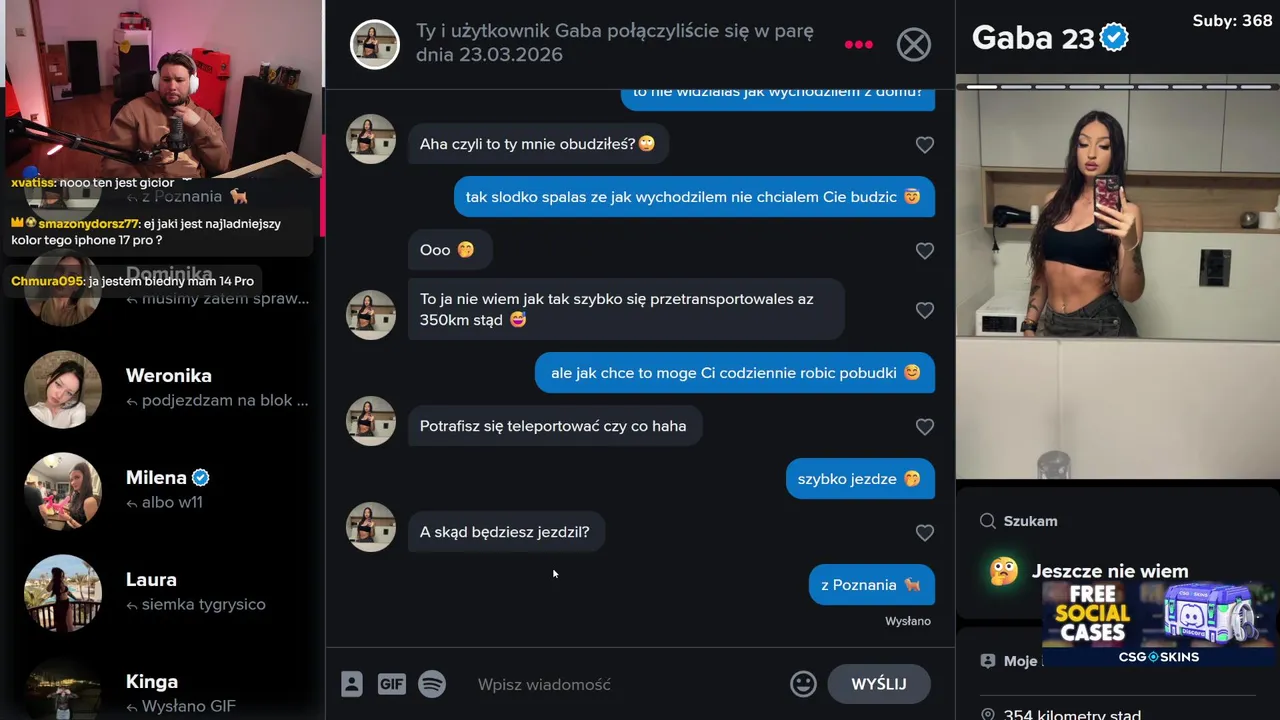The height and width of the screenshot is (720, 1280).
Task: Open Gaba's avatar in the chat header
Action: click(x=375, y=44)
